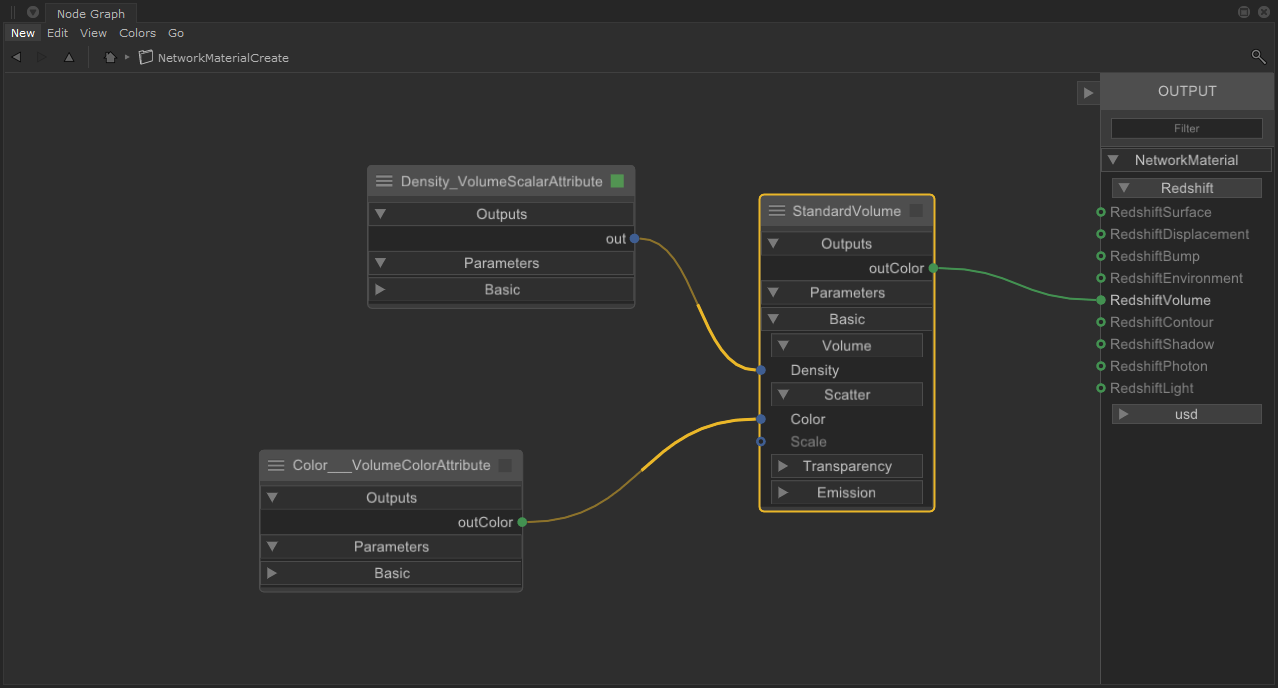
Task: Open the Colors menu
Action: (x=137, y=33)
